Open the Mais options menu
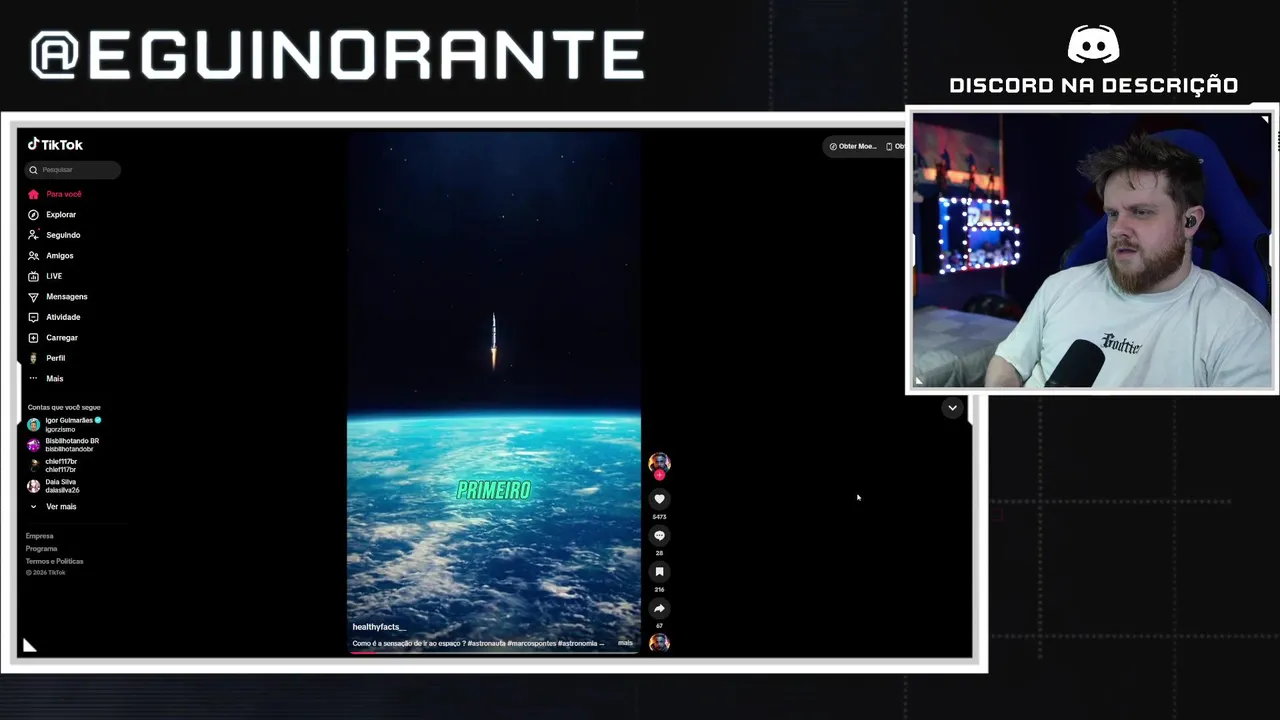The image size is (1280, 720). pyautogui.click(x=46, y=379)
